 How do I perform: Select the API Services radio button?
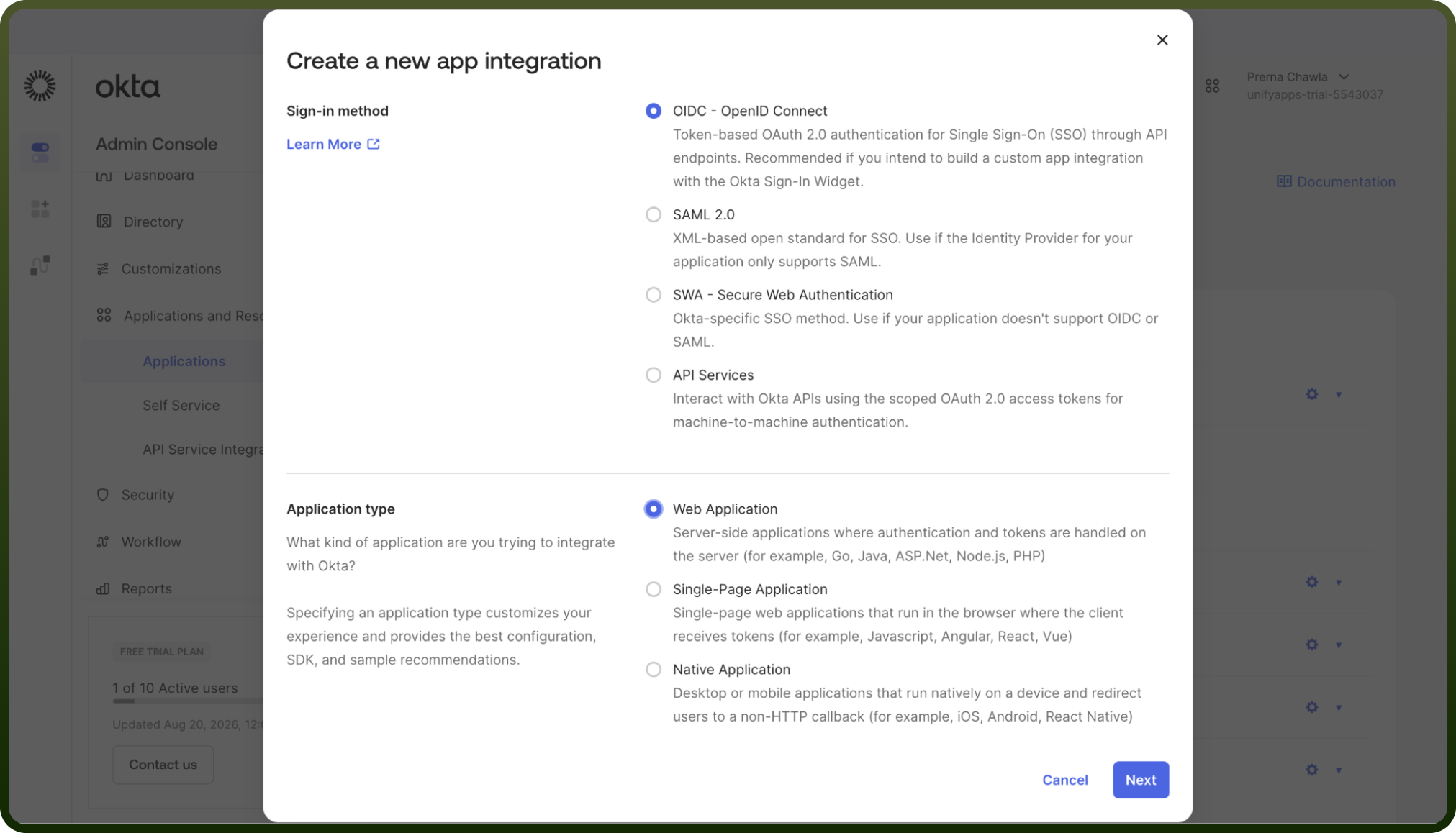[x=654, y=375]
